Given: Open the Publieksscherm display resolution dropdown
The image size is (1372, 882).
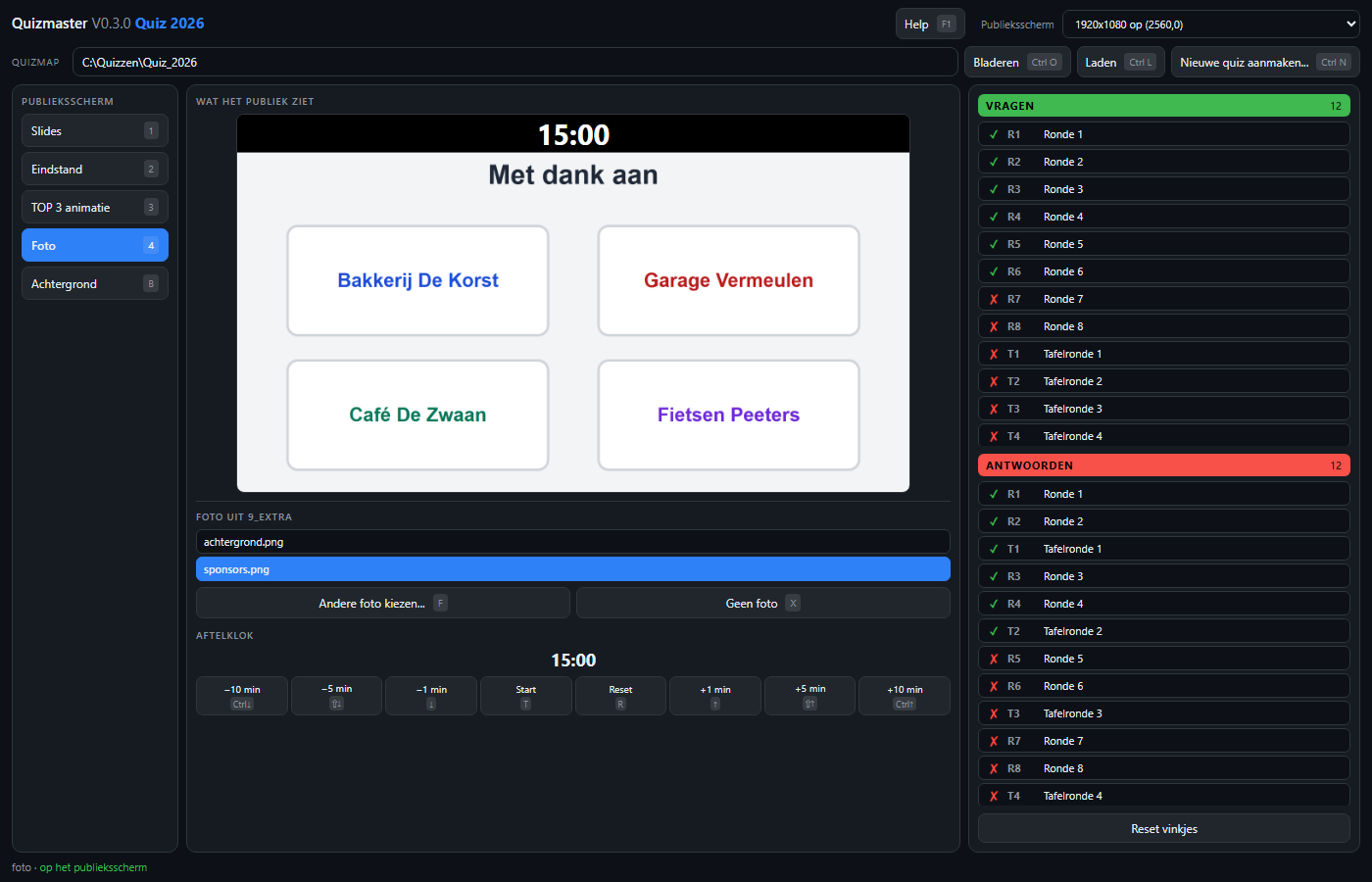Looking at the screenshot, I should click(1213, 24).
